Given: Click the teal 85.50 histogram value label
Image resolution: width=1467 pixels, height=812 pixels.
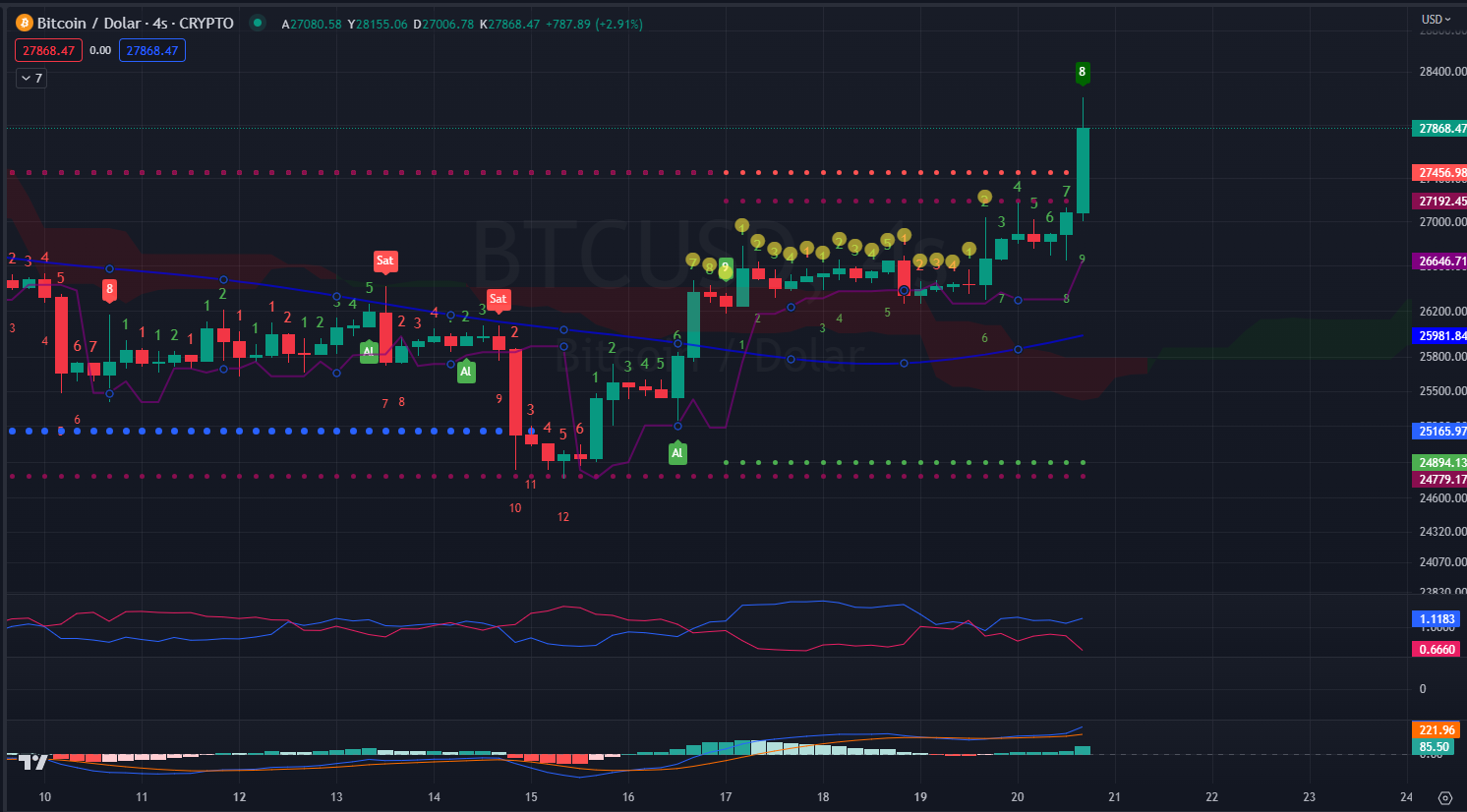Looking at the screenshot, I should [1435, 747].
